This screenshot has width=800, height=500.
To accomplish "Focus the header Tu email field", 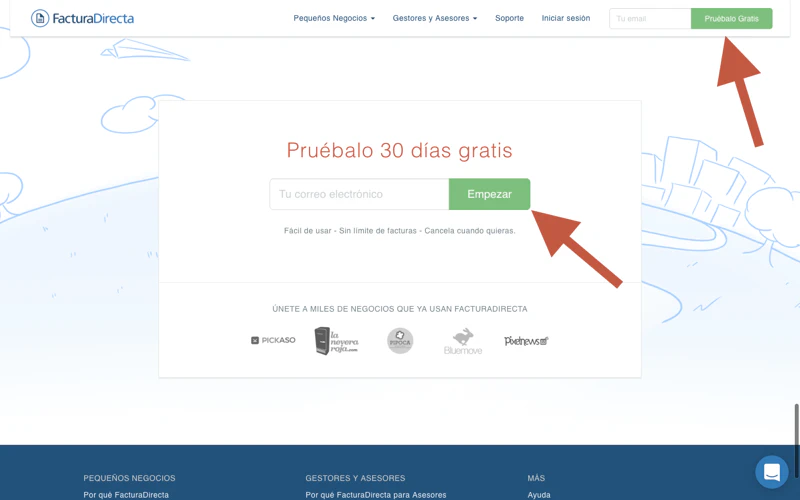I will (649, 18).
